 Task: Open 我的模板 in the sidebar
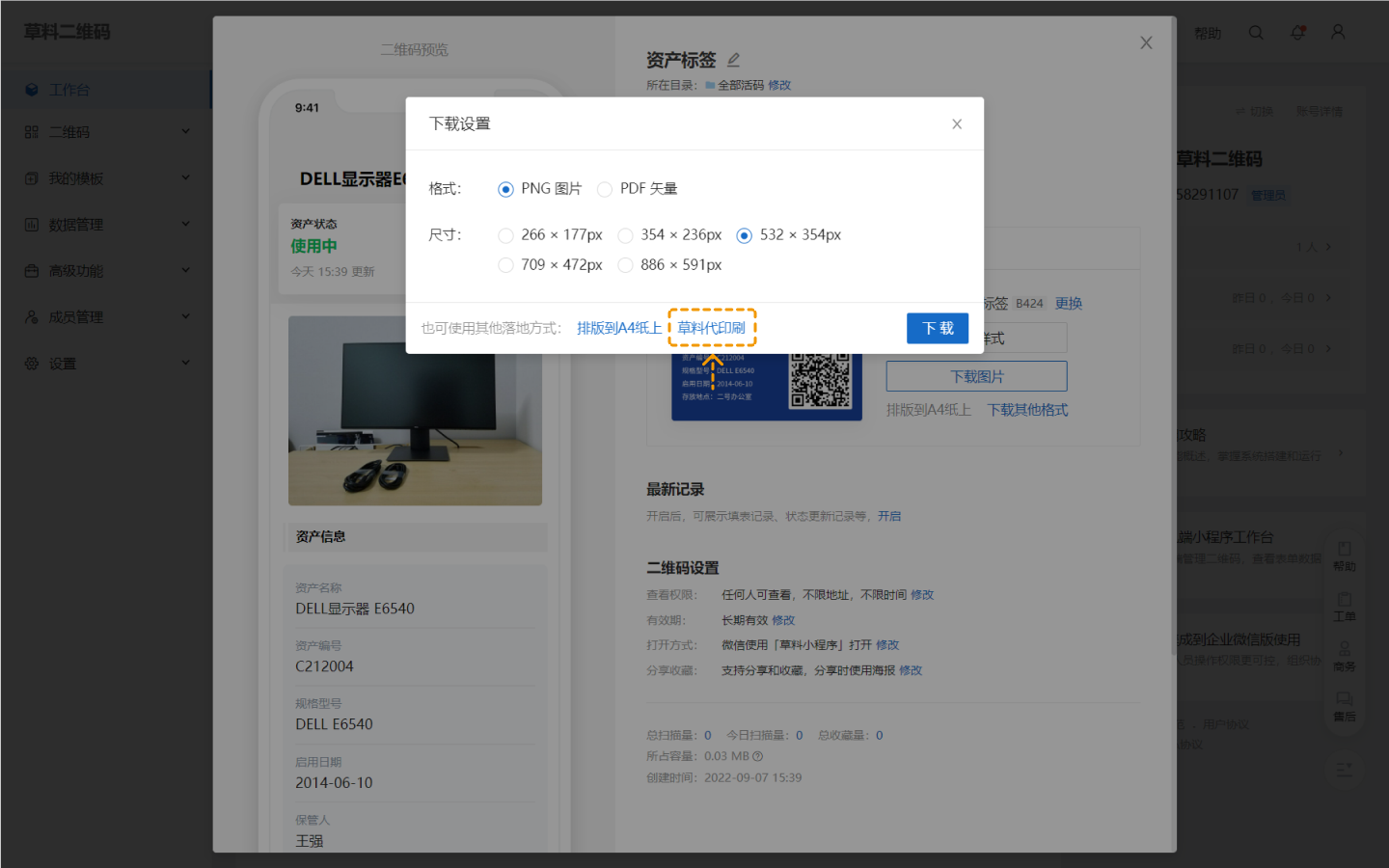point(76,178)
